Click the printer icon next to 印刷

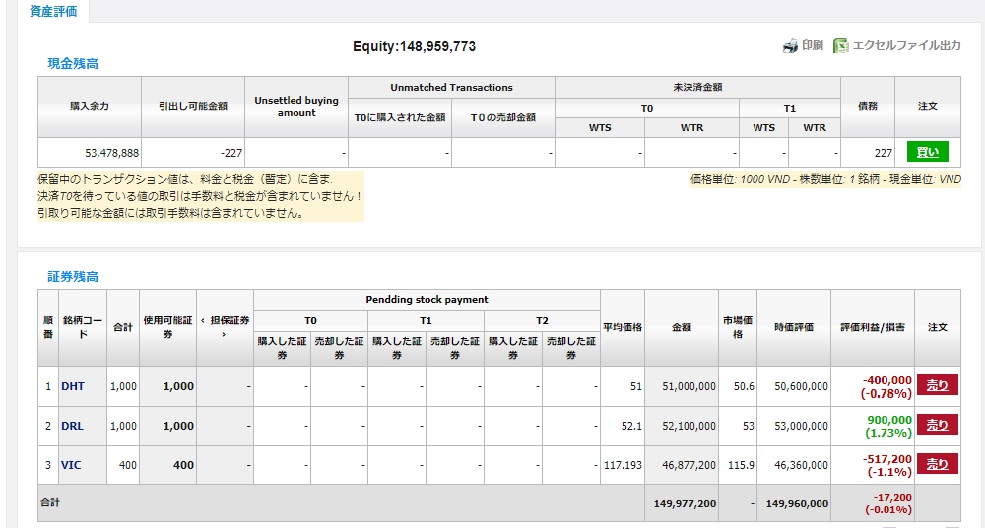790,46
